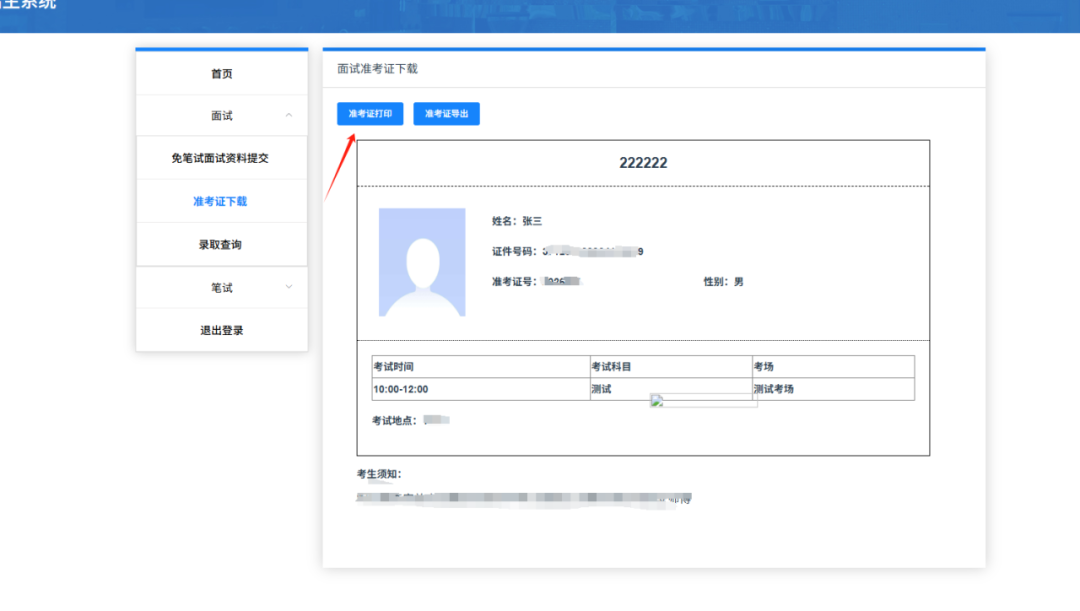Image resolution: width=1080 pixels, height=611 pixels.
Task: Expand the 笔试 submenu chevron arrow
Action: pyautogui.click(x=289, y=287)
